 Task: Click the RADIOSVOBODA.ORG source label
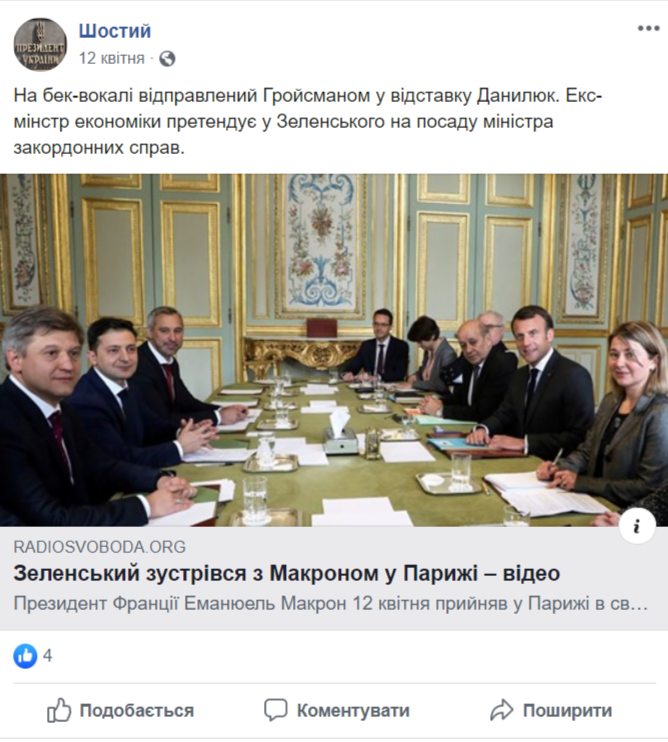[99, 547]
